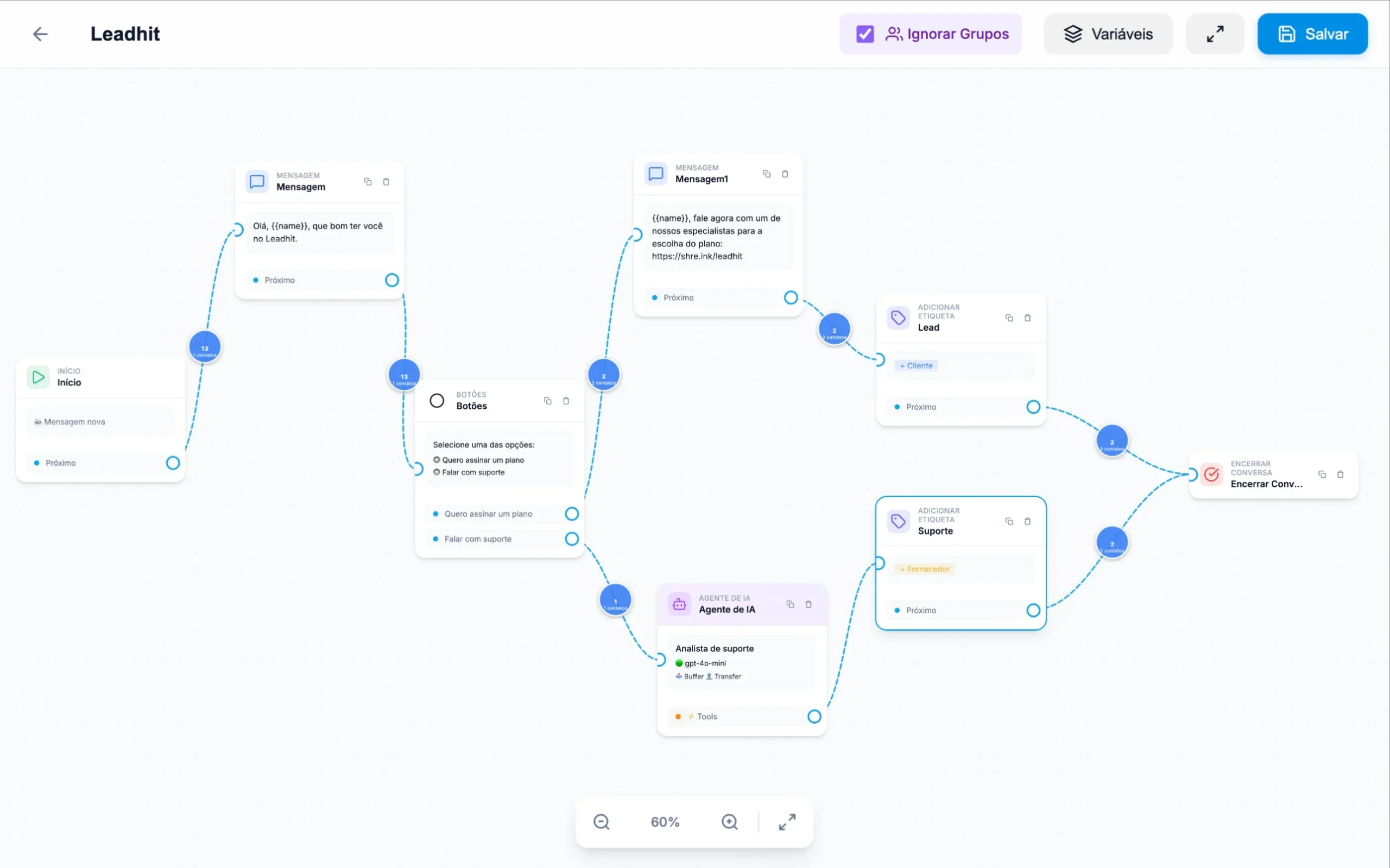
Task: Click the back arrow beside Leadhit
Action: (40, 34)
